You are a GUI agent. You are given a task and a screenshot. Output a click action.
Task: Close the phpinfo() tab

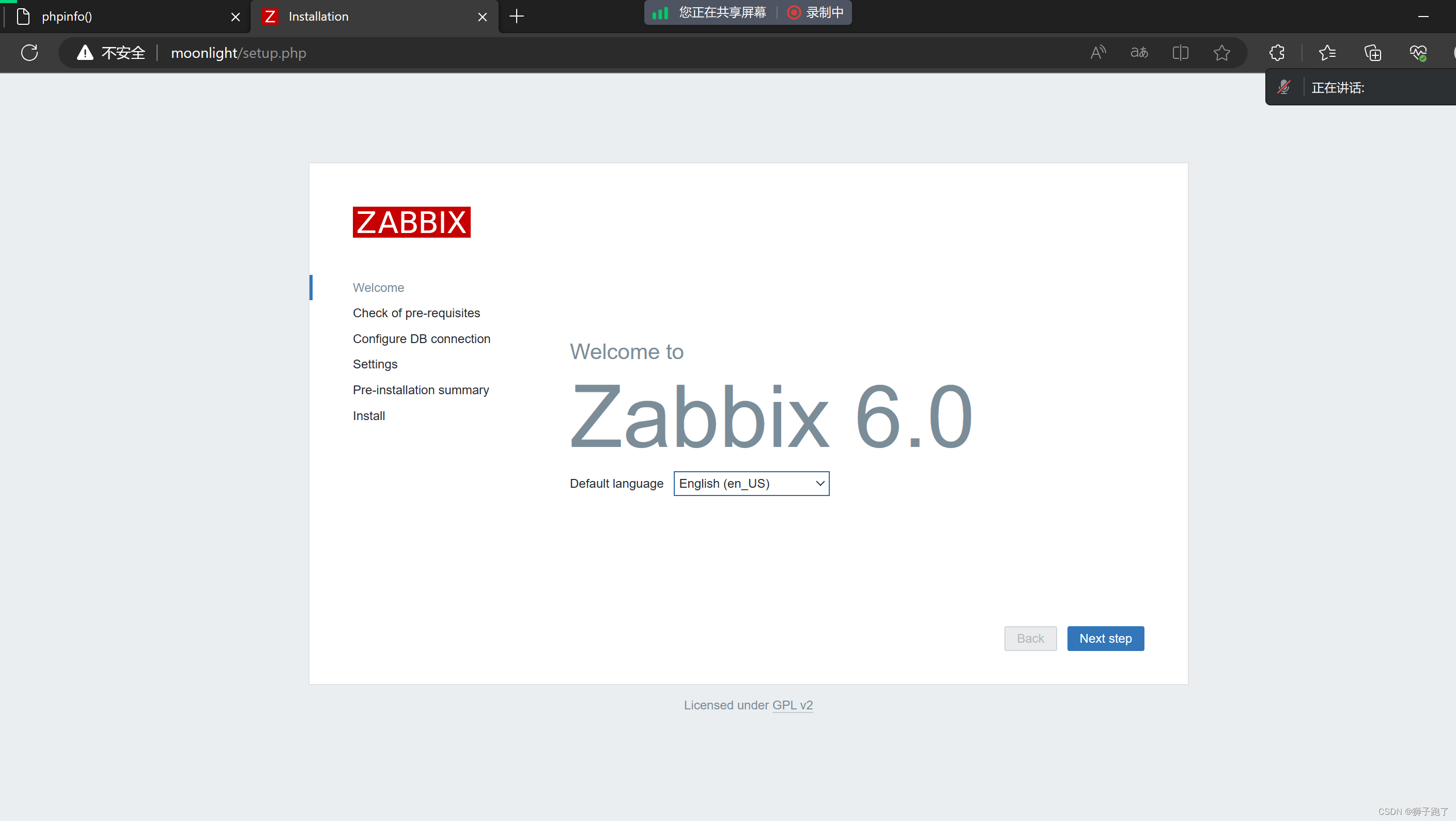(236, 17)
